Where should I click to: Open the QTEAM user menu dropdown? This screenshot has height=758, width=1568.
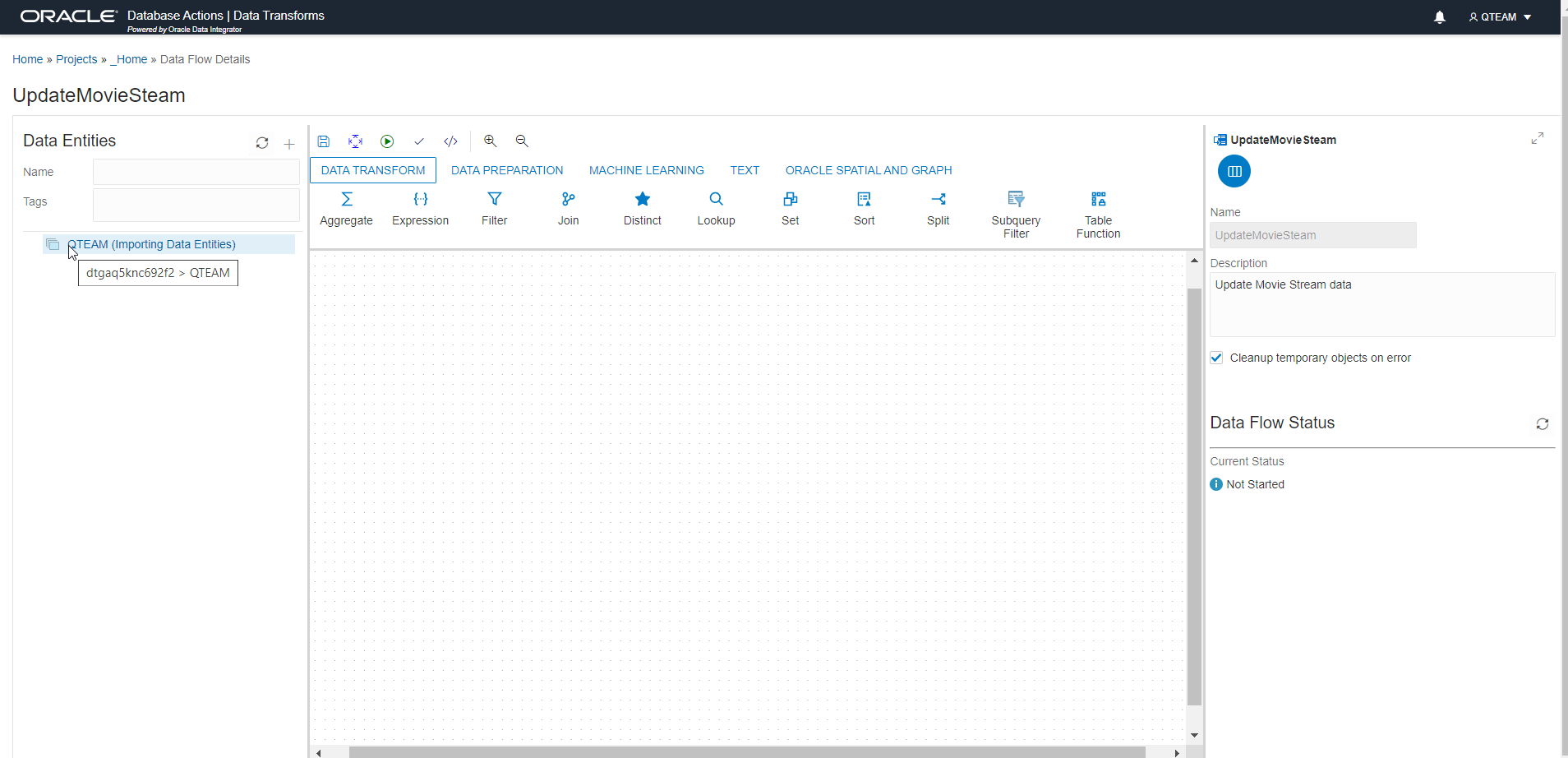pyautogui.click(x=1501, y=17)
